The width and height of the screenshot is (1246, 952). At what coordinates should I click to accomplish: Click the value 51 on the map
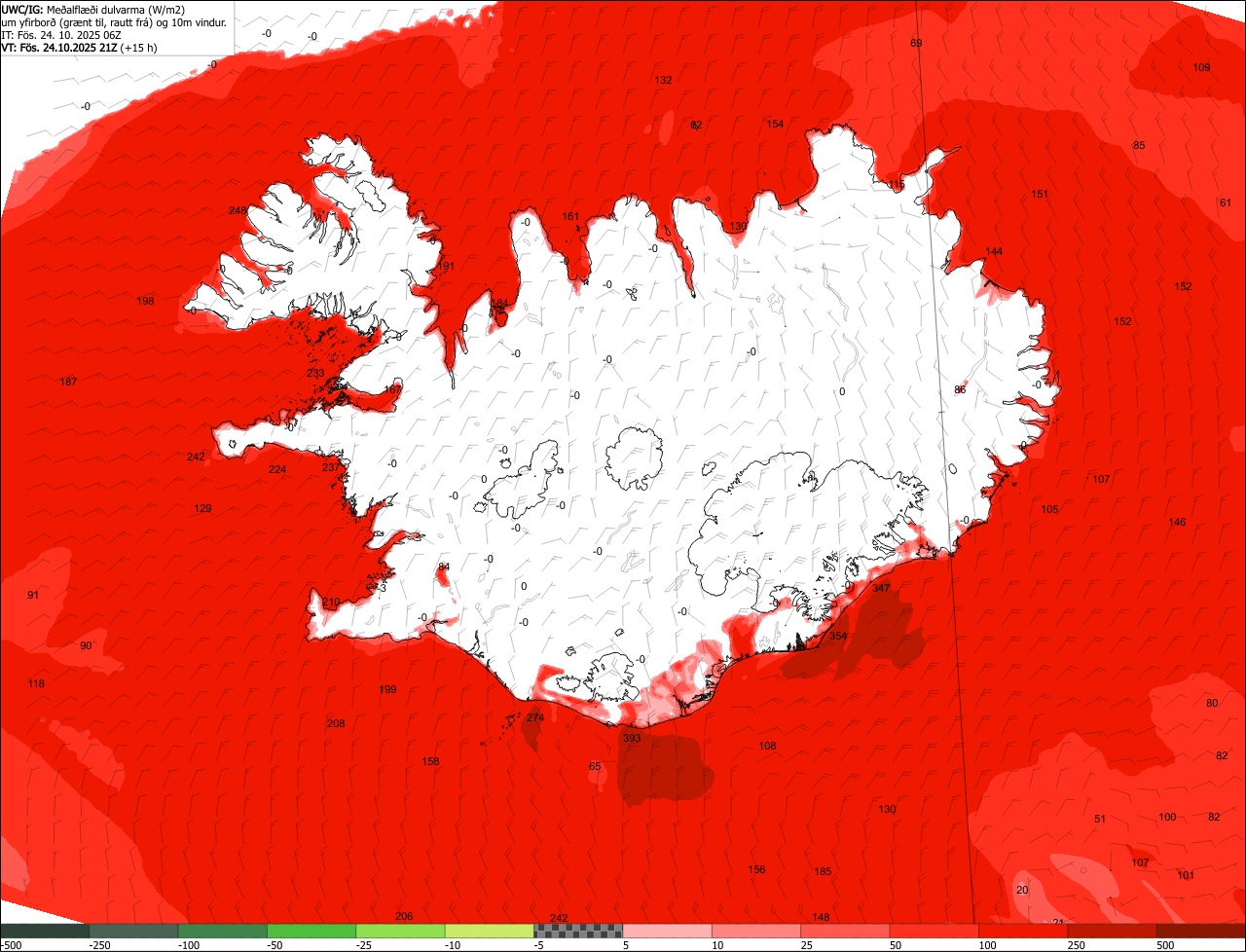pyautogui.click(x=1100, y=819)
